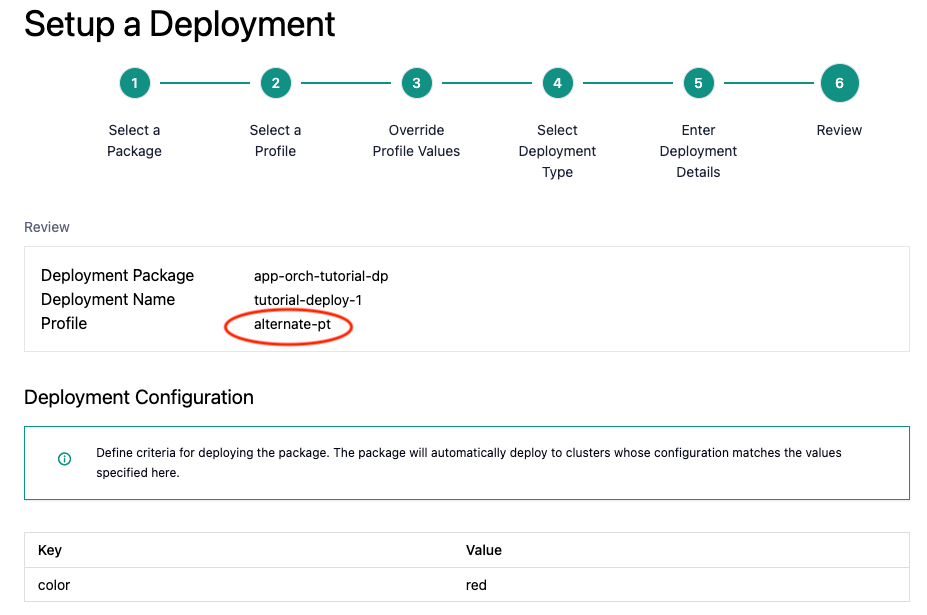Click the Review tab heading above the summary
This screenshot has height=615, width=927.
pyautogui.click(x=46, y=227)
